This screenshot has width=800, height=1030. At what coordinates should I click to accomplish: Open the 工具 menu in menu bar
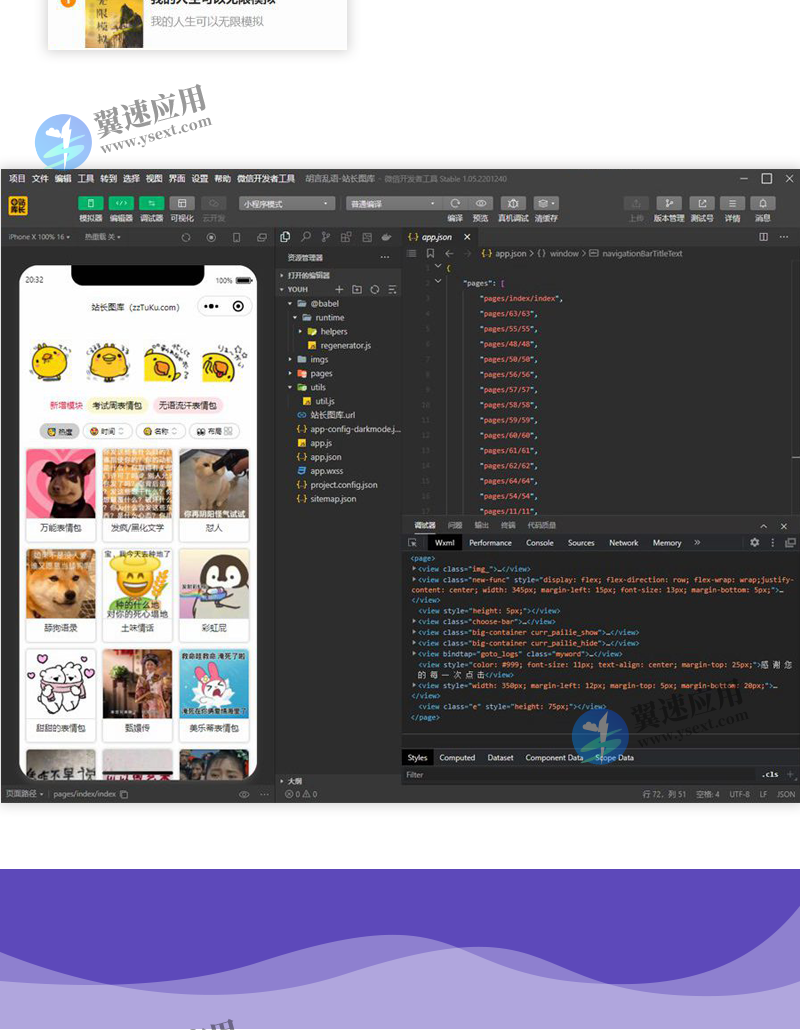[x=86, y=179]
